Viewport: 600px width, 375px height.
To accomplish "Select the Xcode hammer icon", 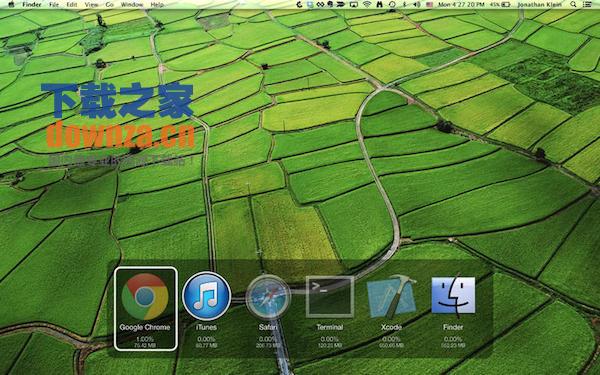I will coord(391,297).
